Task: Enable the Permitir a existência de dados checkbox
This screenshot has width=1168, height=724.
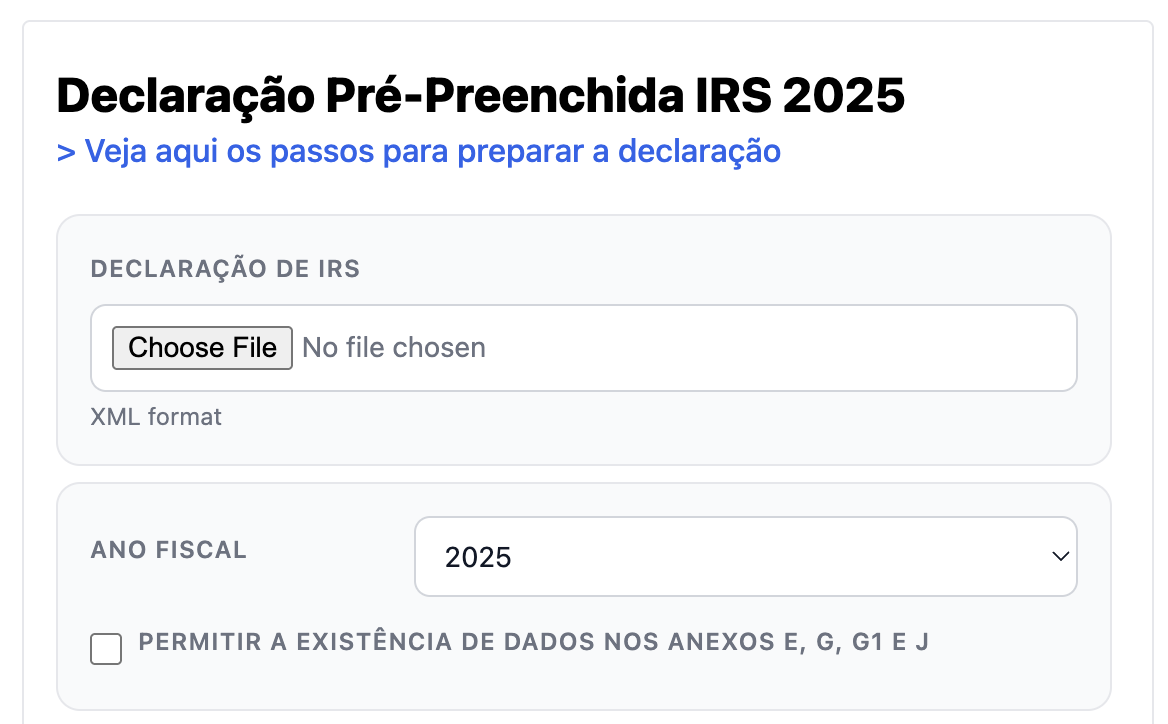Action: pyautogui.click(x=106, y=649)
